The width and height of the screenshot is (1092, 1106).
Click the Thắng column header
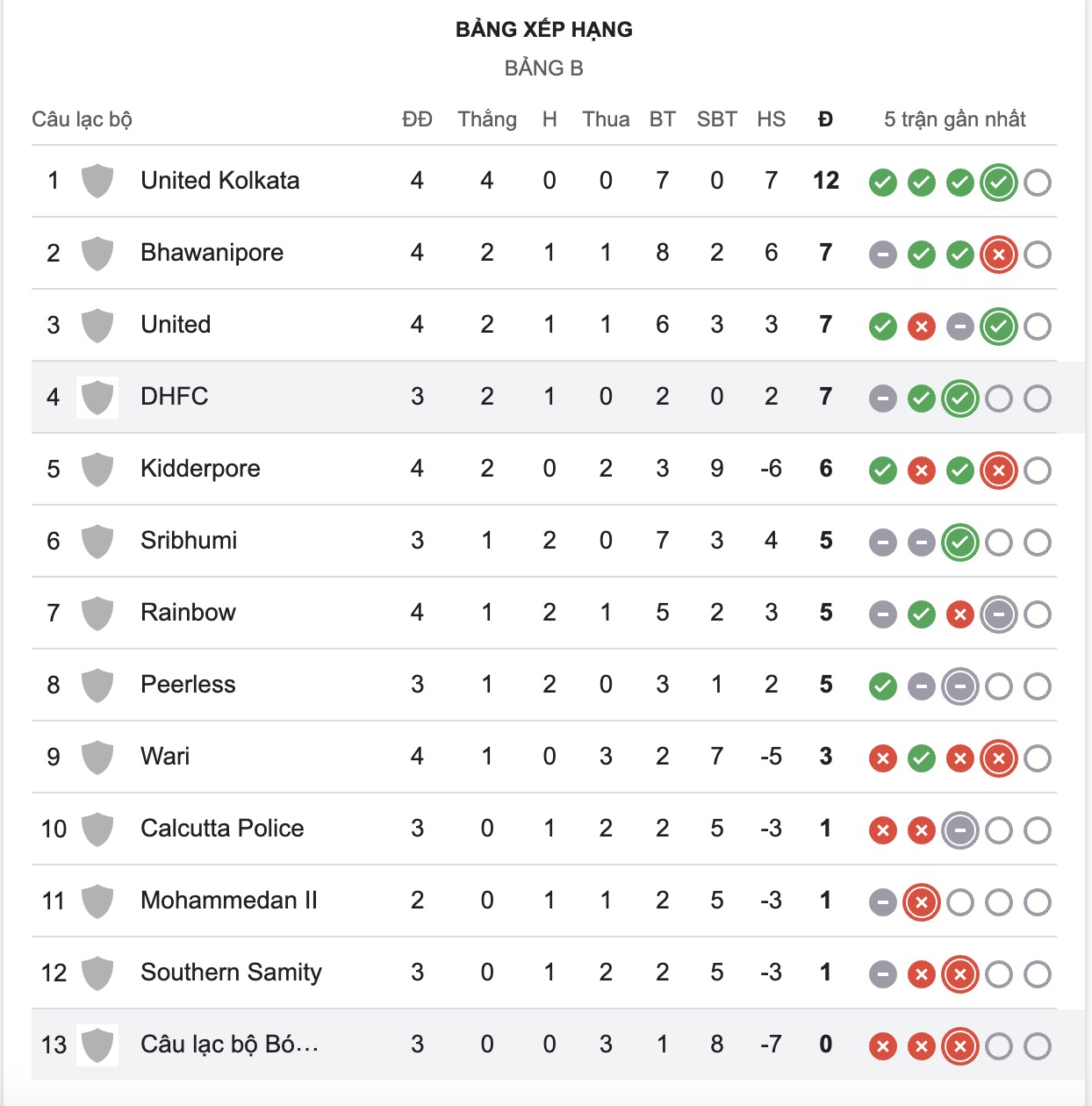click(486, 119)
